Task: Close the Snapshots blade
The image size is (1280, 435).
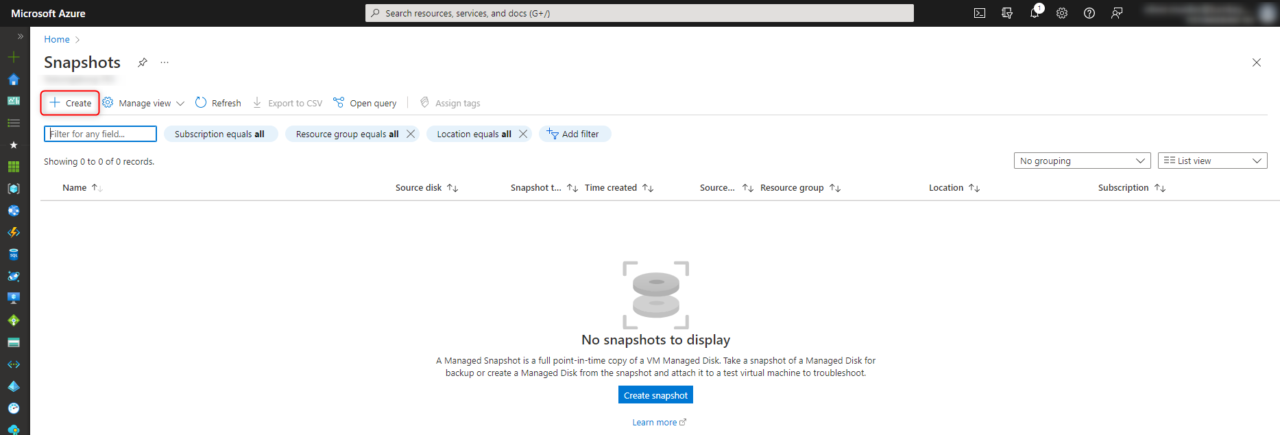Action: 1256,62
